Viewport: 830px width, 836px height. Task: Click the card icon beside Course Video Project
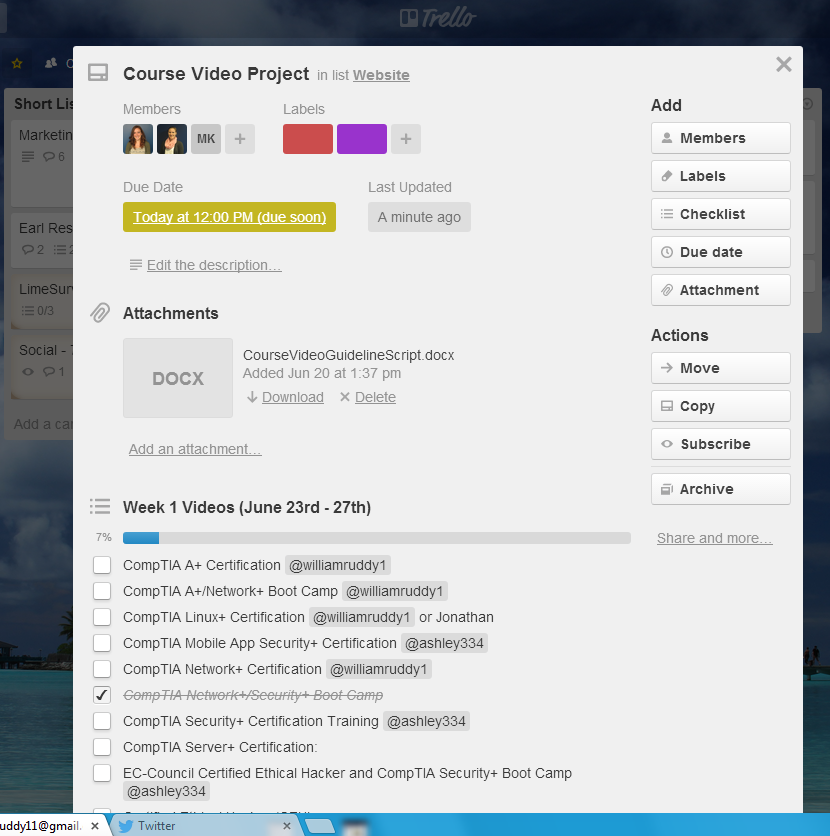coord(98,73)
